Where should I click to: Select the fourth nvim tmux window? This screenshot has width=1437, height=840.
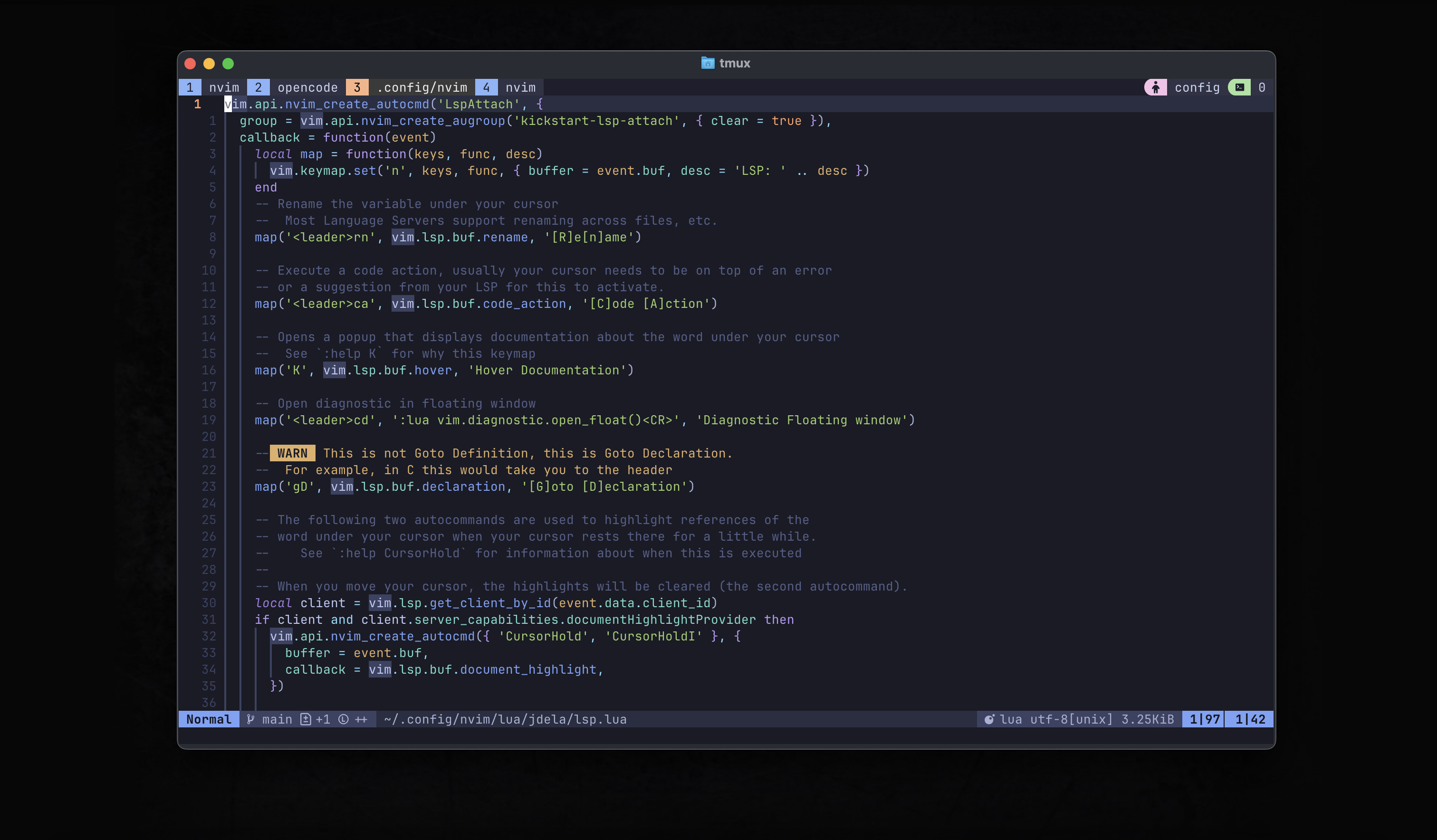pyautogui.click(x=519, y=87)
